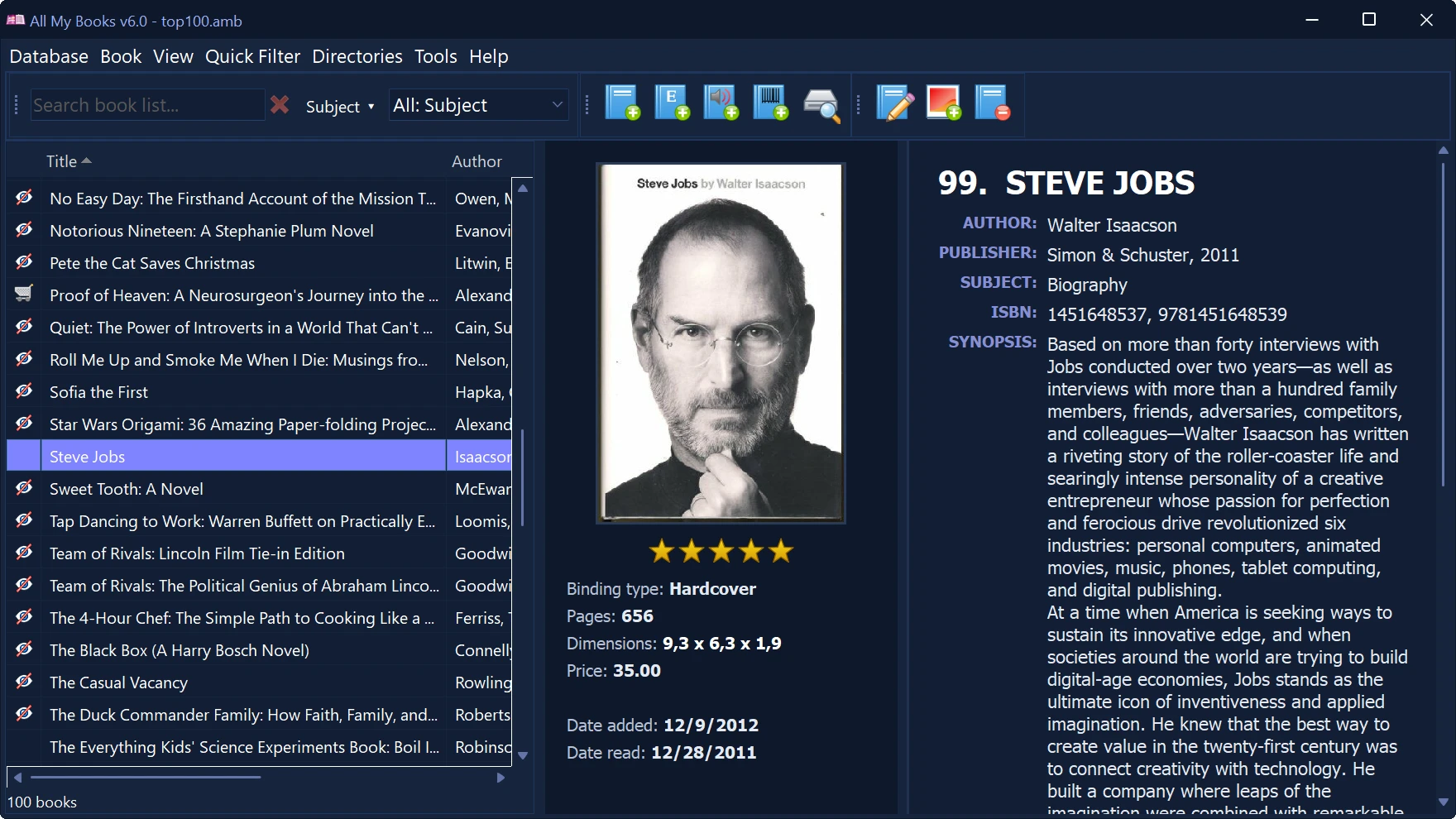Click the book list horizontal scrollbar thumb

pos(146,778)
